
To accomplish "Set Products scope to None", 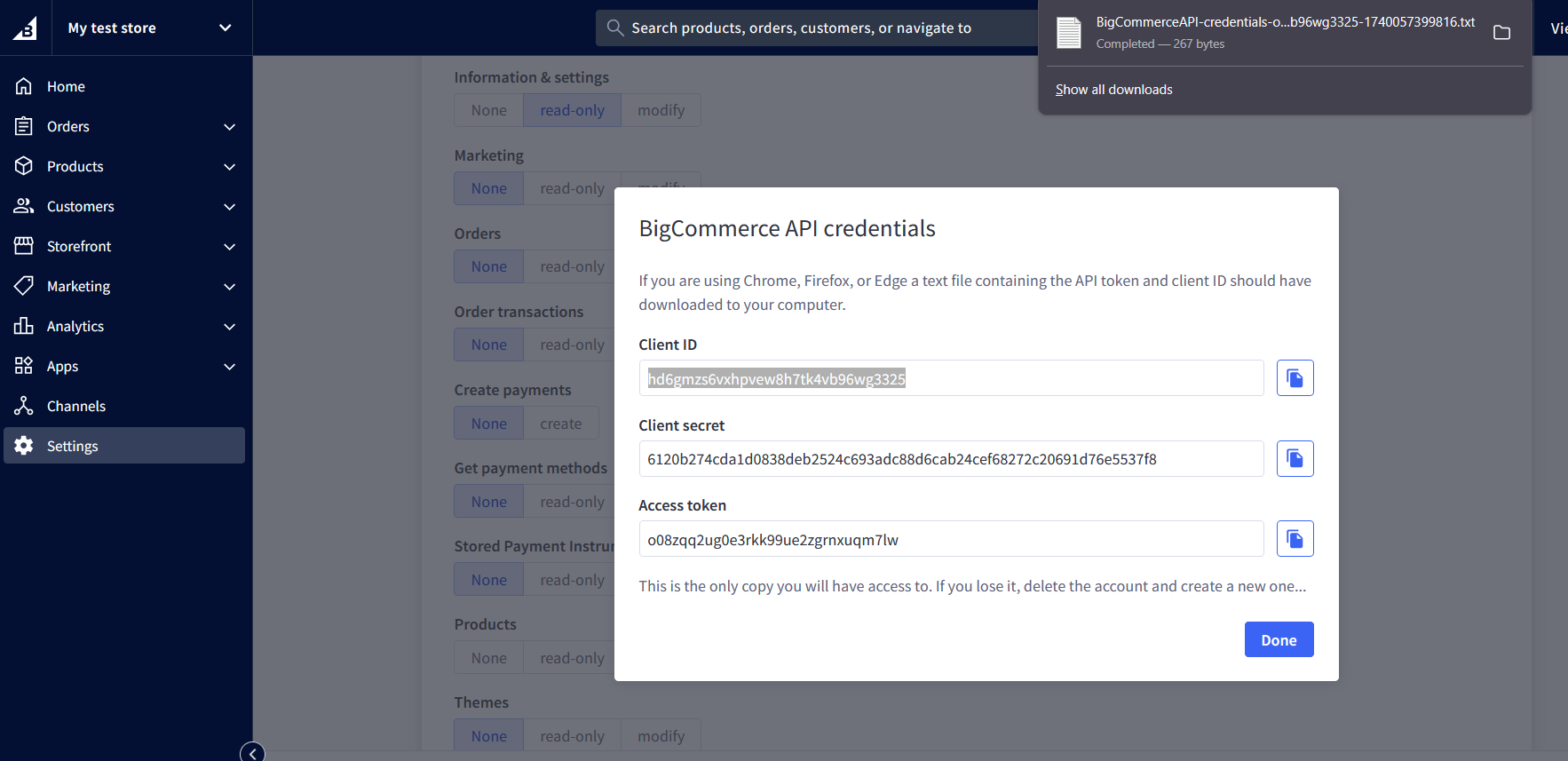I will click(489, 658).
